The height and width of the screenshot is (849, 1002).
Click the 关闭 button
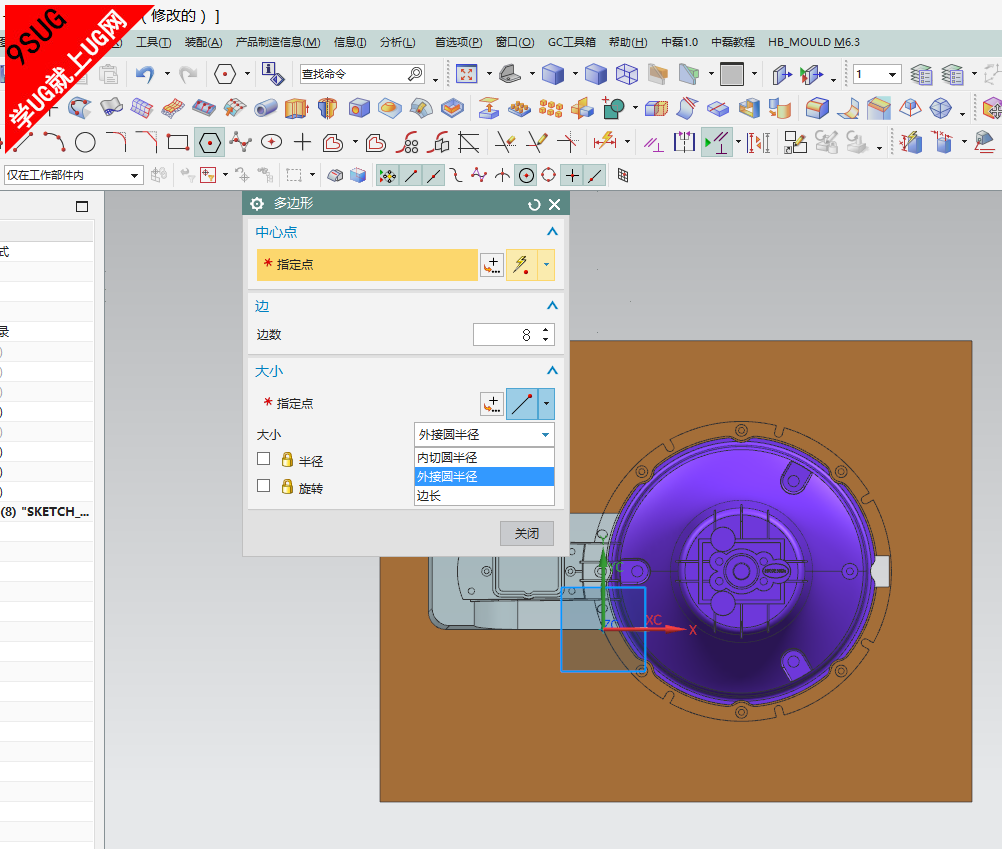point(527,533)
